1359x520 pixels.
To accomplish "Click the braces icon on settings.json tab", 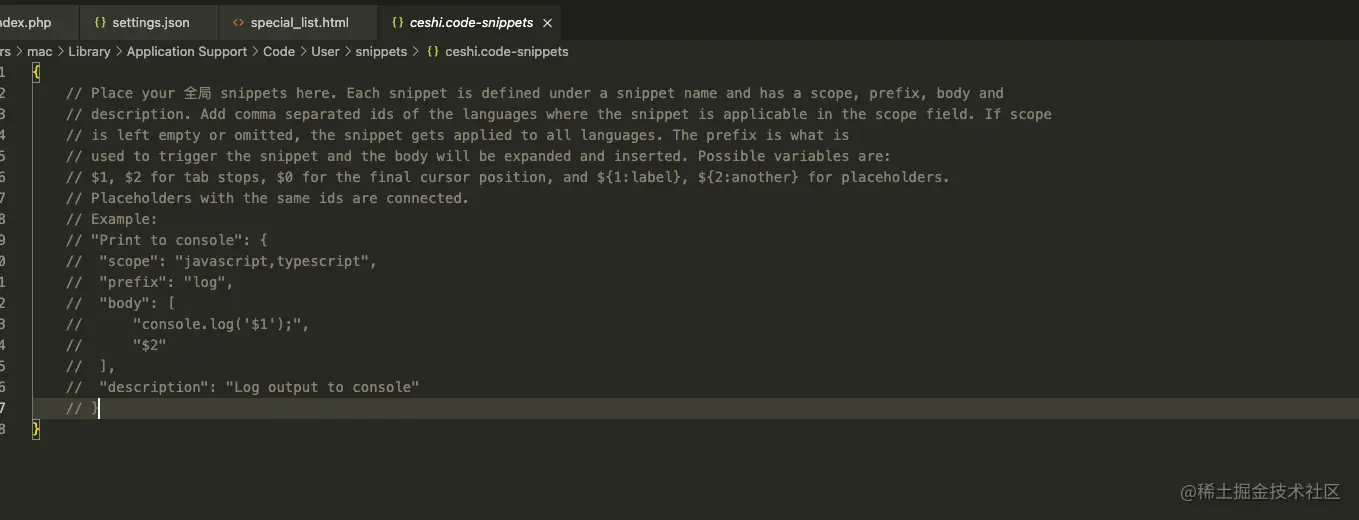I will [100, 22].
